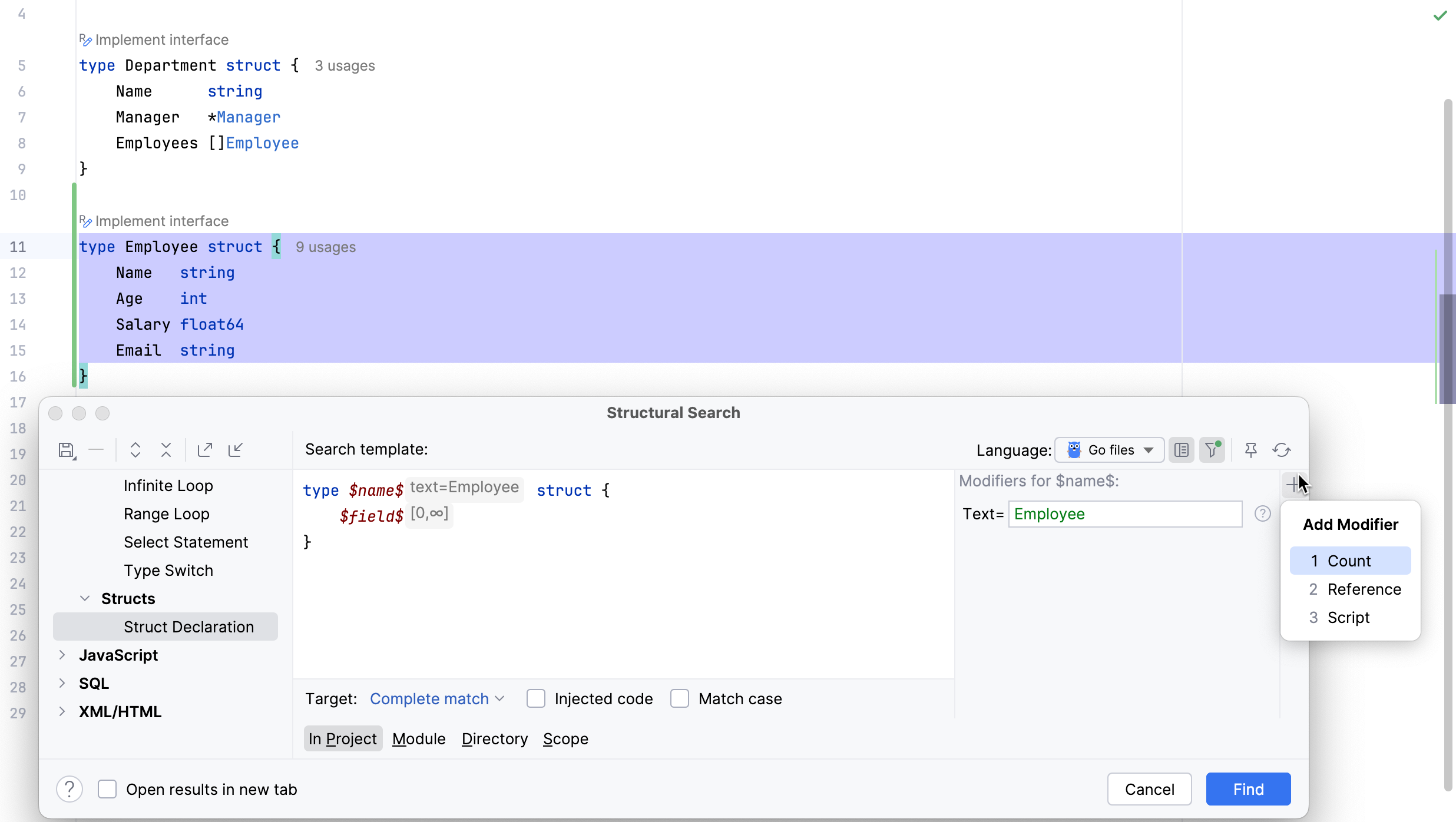Pin the Structural Search dialog
The height and width of the screenshot is (822, 1456).
1250,449
